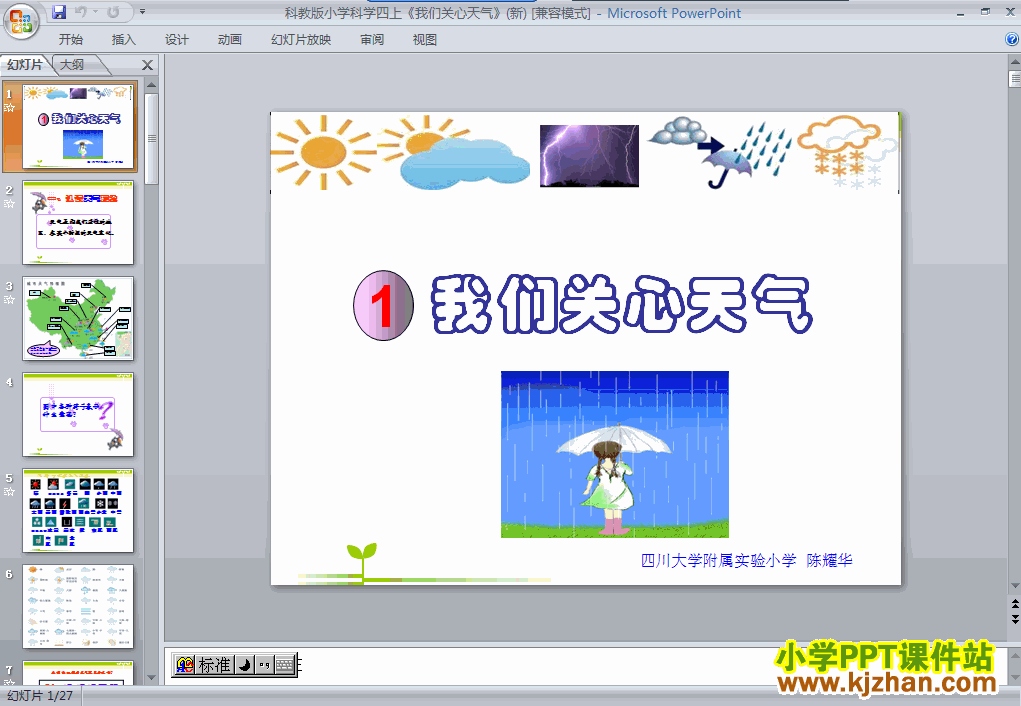Expand Customize Quick Access Toolbar dropdown

[142, 12]
